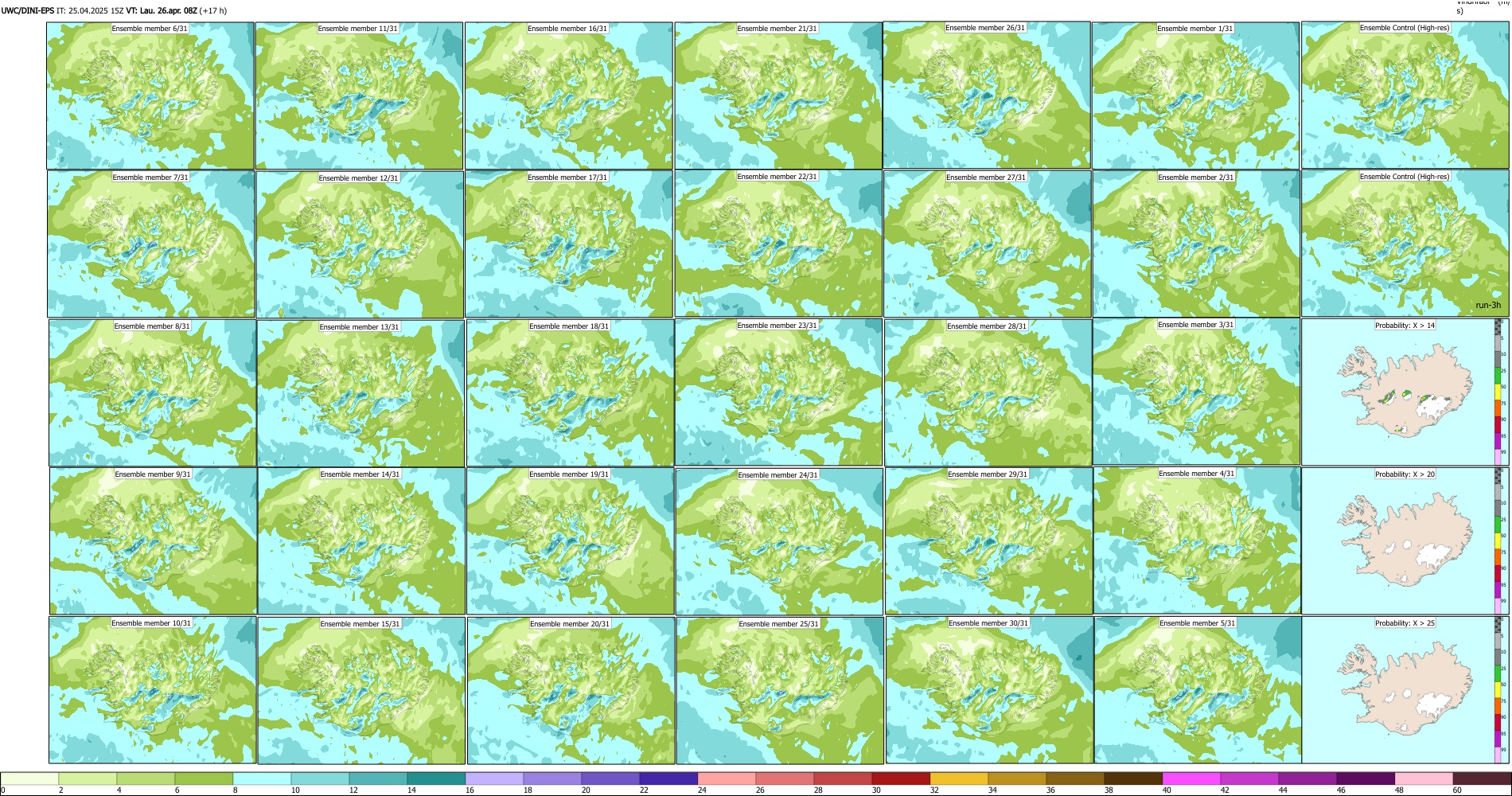Click the yellow-orange 32–34 legend swatch
Viewport: 1512px width, 796px height.
[959, 778]
